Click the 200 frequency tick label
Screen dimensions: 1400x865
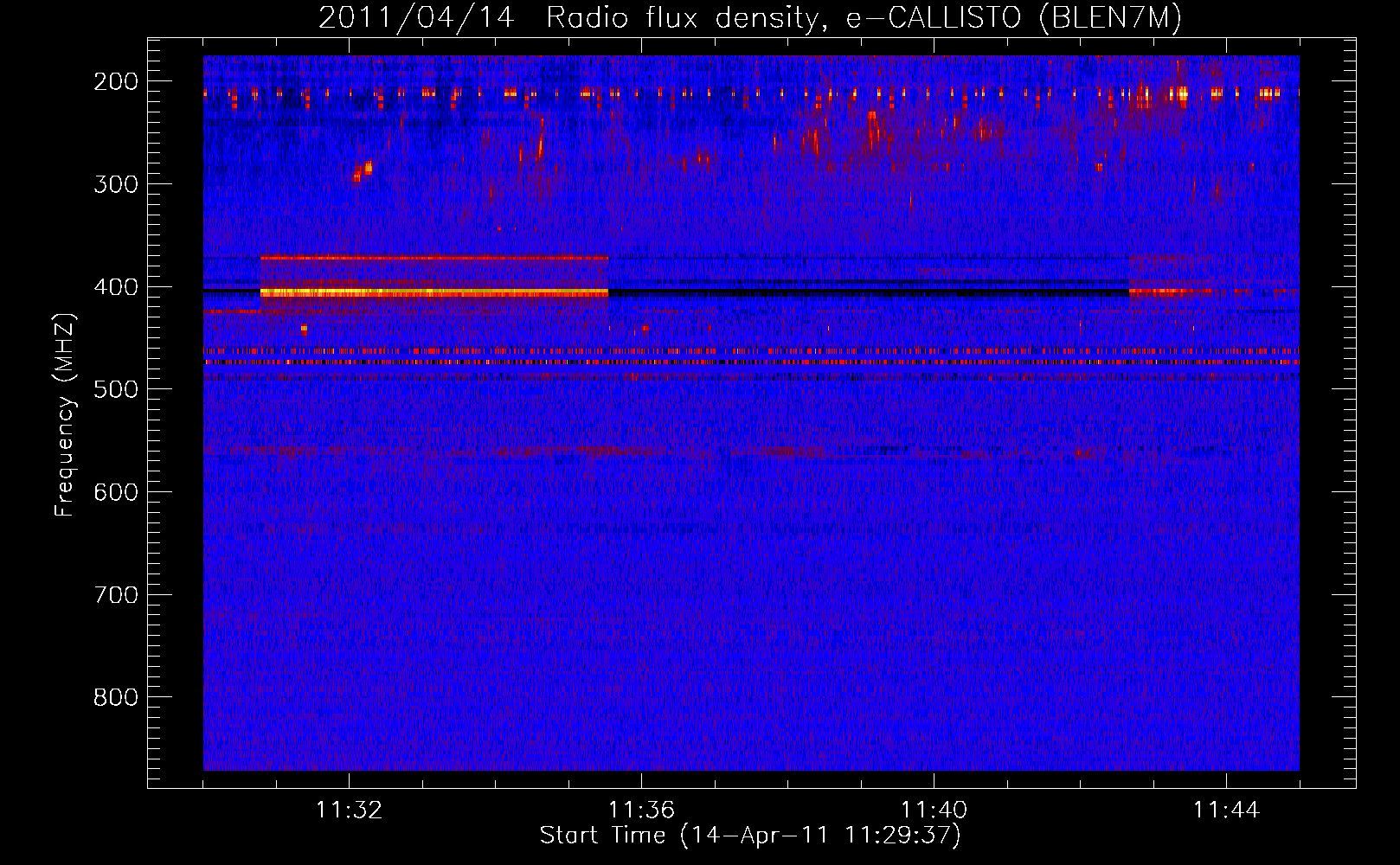point(116,81)
